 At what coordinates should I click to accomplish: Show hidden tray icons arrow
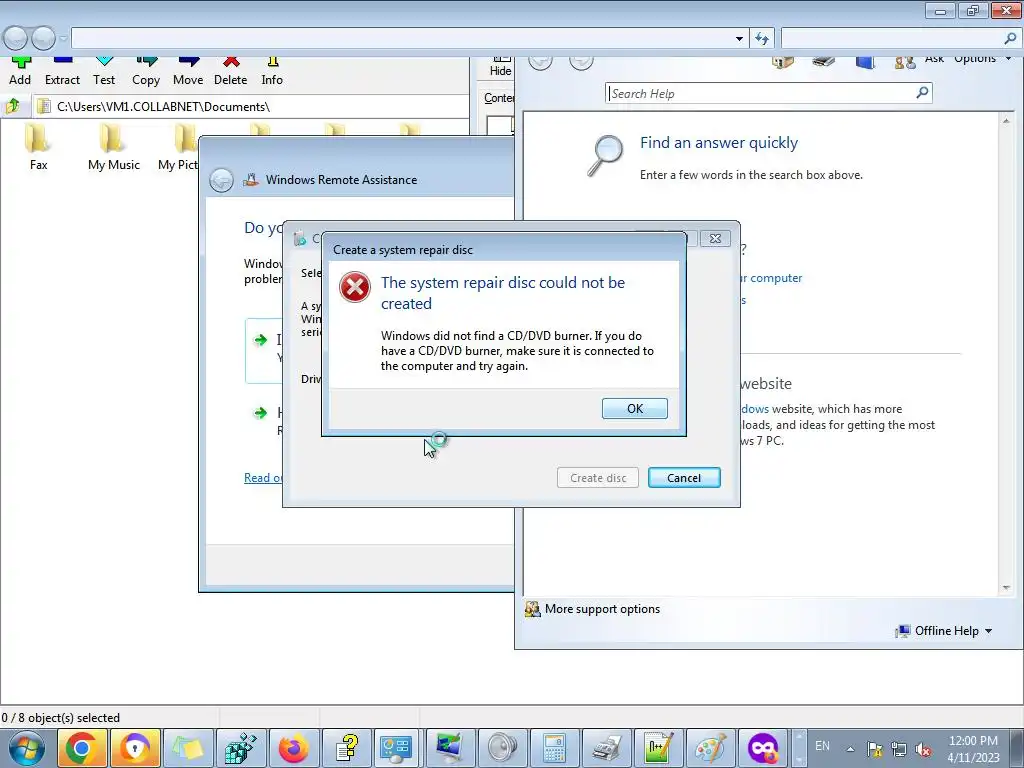tap(850, 748)
